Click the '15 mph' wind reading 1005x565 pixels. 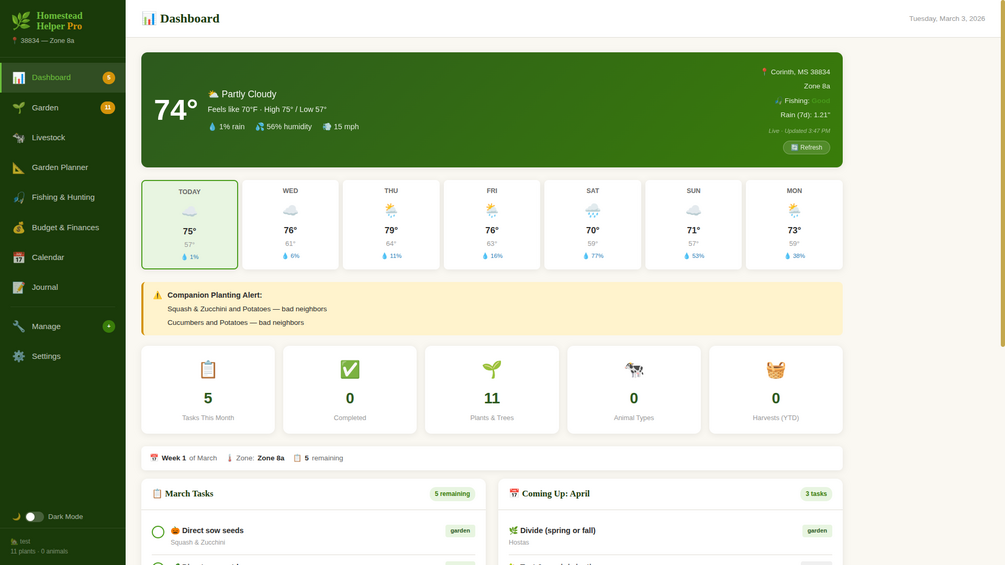tap(340, 127)
